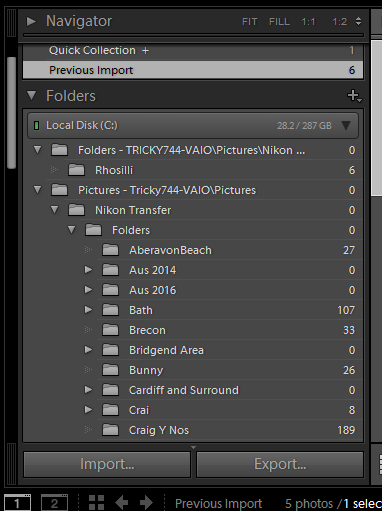
Task: Click the Rhosilli folder icon
Action: 76,170
